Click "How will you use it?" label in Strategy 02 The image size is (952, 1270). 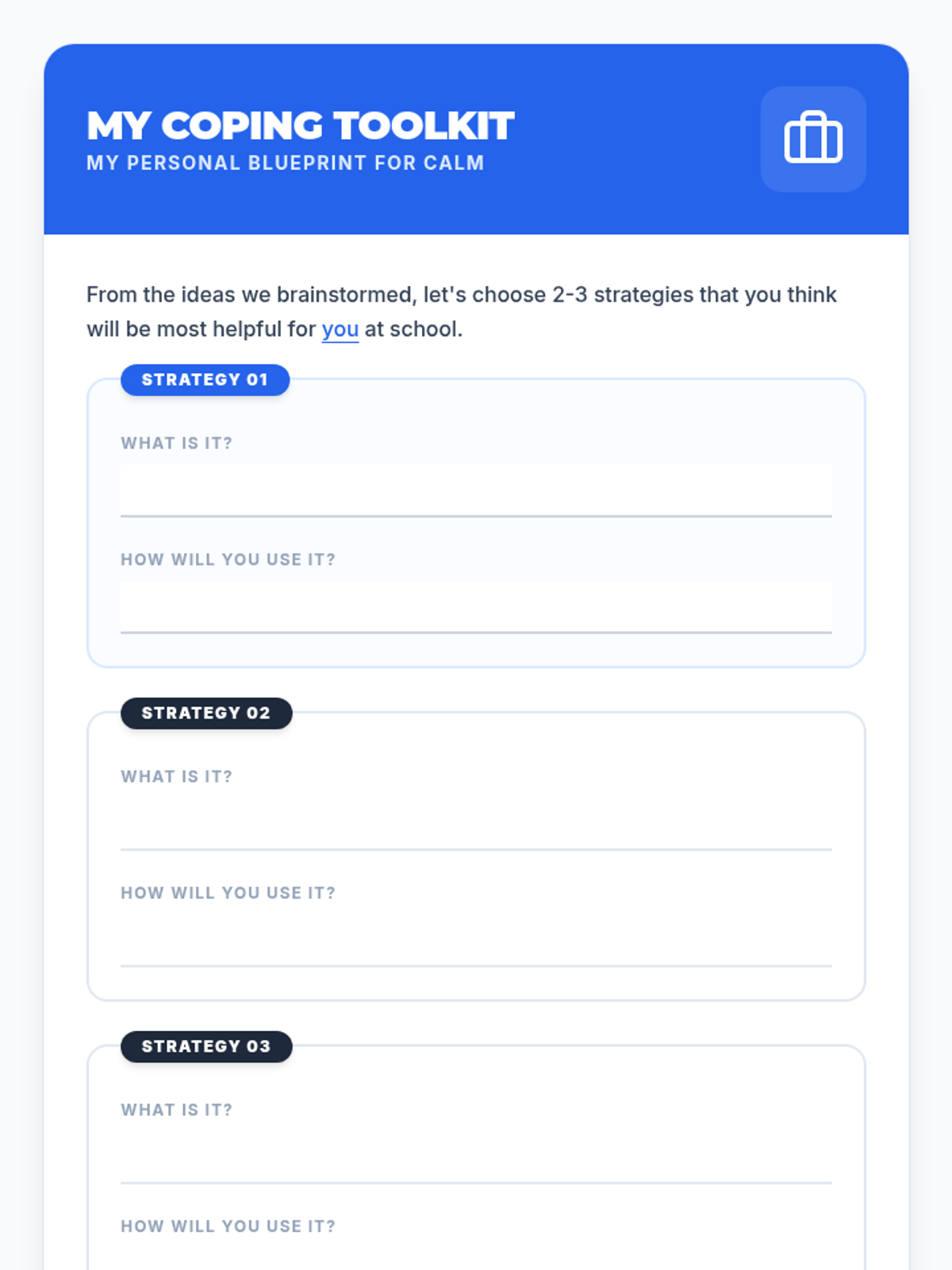click(228, 894)
